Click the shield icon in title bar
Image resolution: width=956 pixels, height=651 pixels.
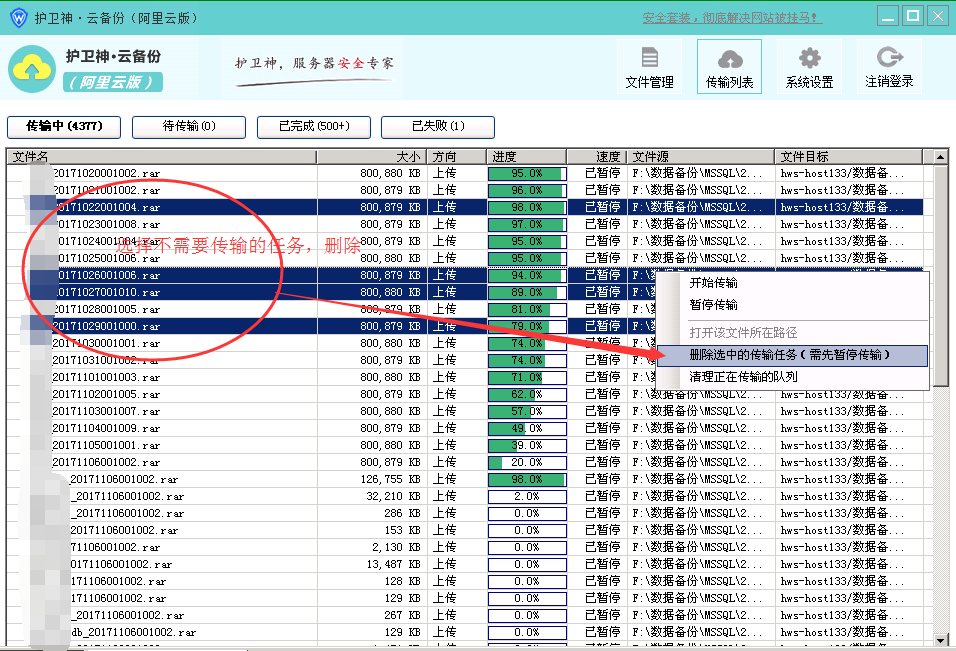click(18, 17)
